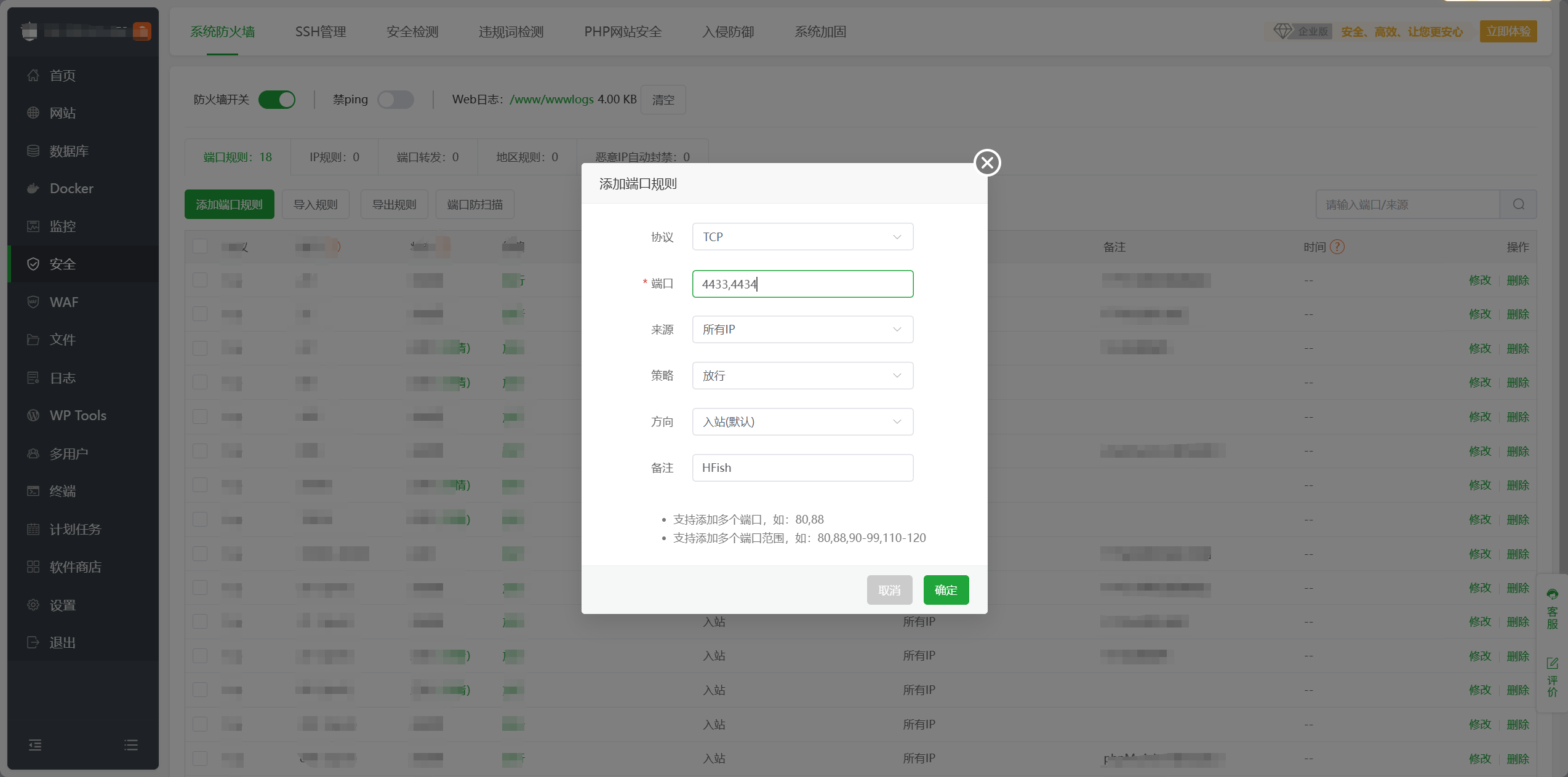Expand the source all-IP dropdown
The width and height of the screenshot is (1568, 777).
click(x=802, y=330)
